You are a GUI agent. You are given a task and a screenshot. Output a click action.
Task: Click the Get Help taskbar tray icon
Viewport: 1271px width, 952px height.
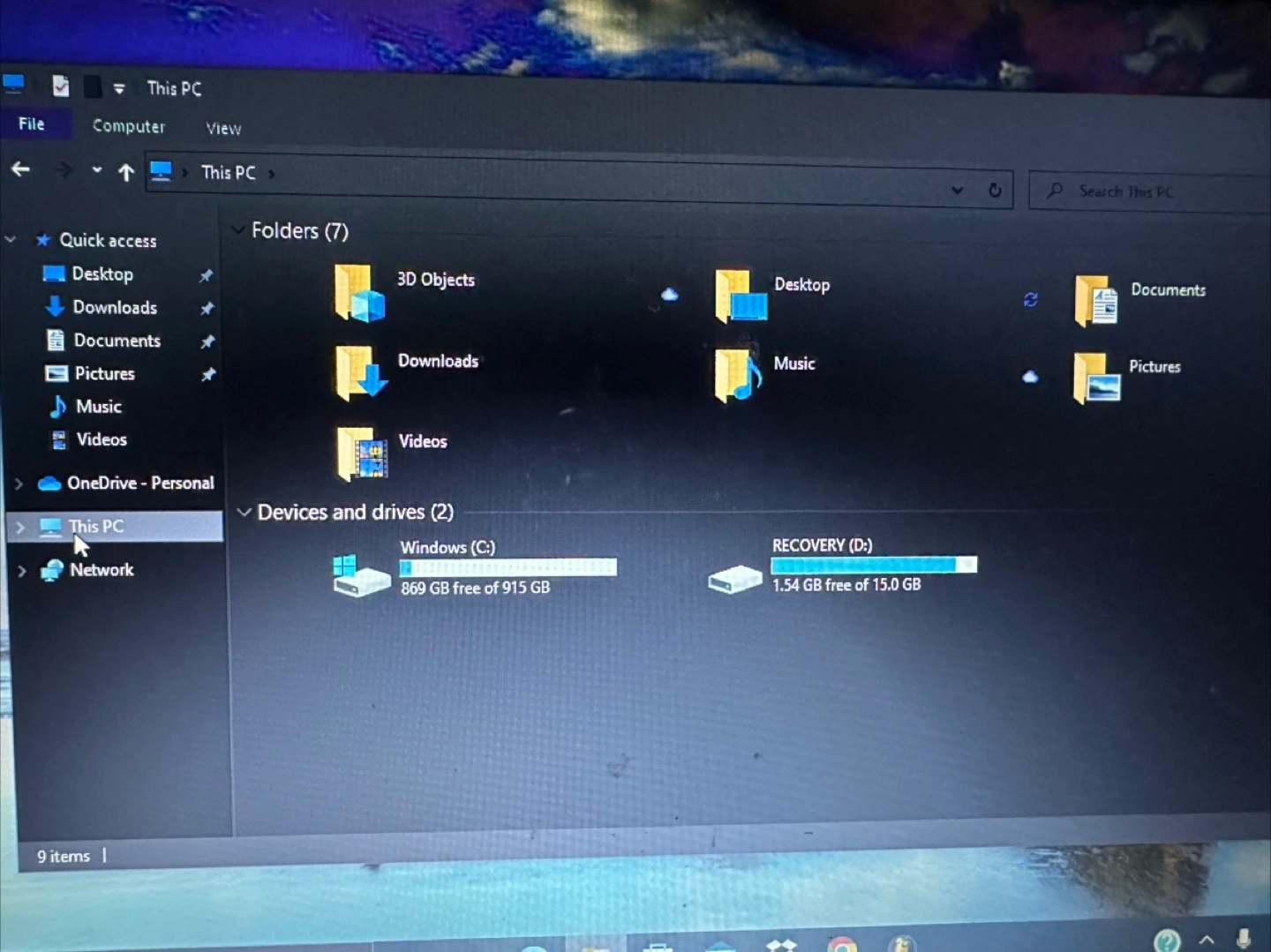1167,941
